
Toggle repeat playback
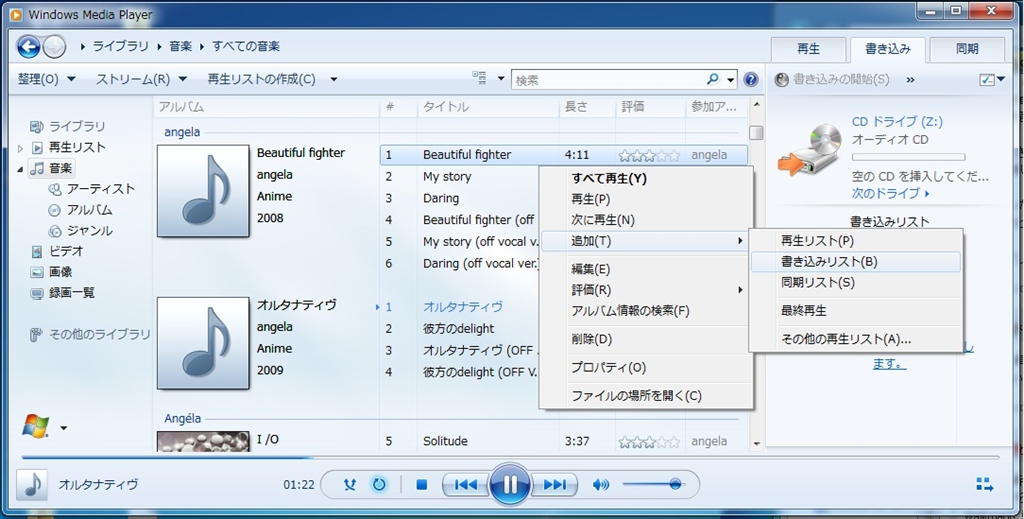pos(379,484)
